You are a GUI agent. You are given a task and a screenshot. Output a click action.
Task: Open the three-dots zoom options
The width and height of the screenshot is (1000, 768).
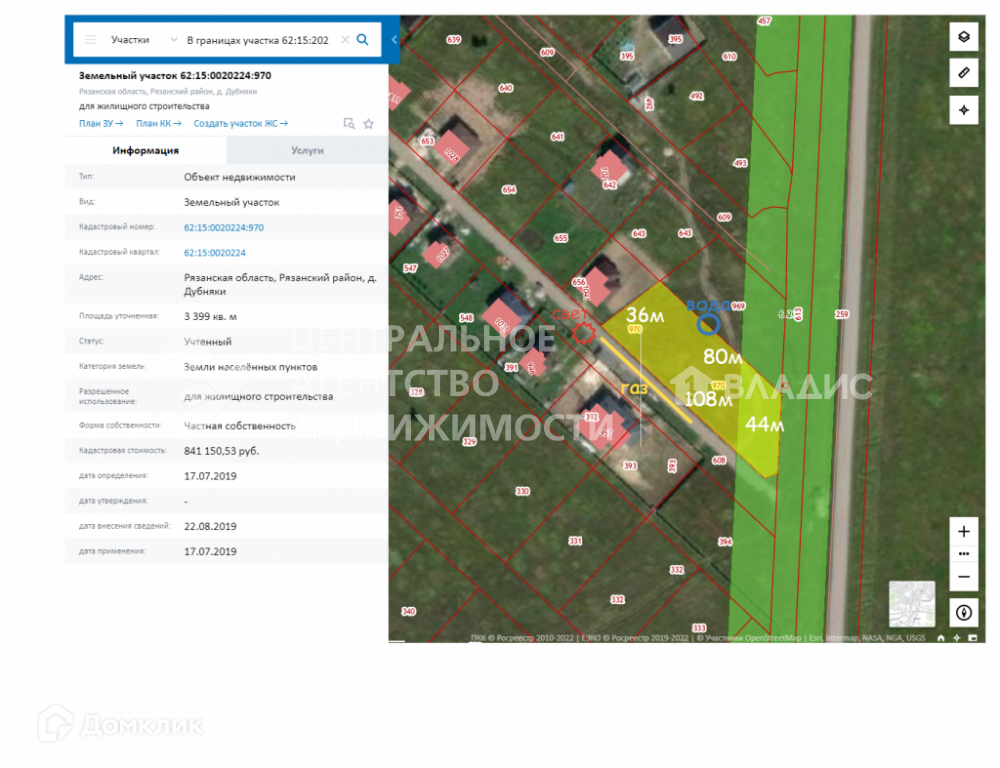click(x=964, y=554)
